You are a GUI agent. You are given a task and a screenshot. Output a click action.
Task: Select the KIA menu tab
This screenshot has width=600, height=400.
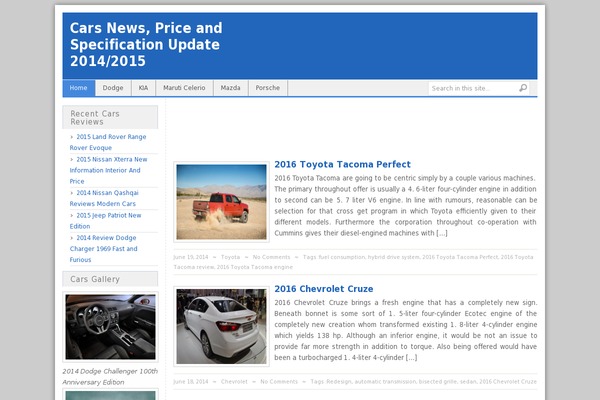point(143,88)
